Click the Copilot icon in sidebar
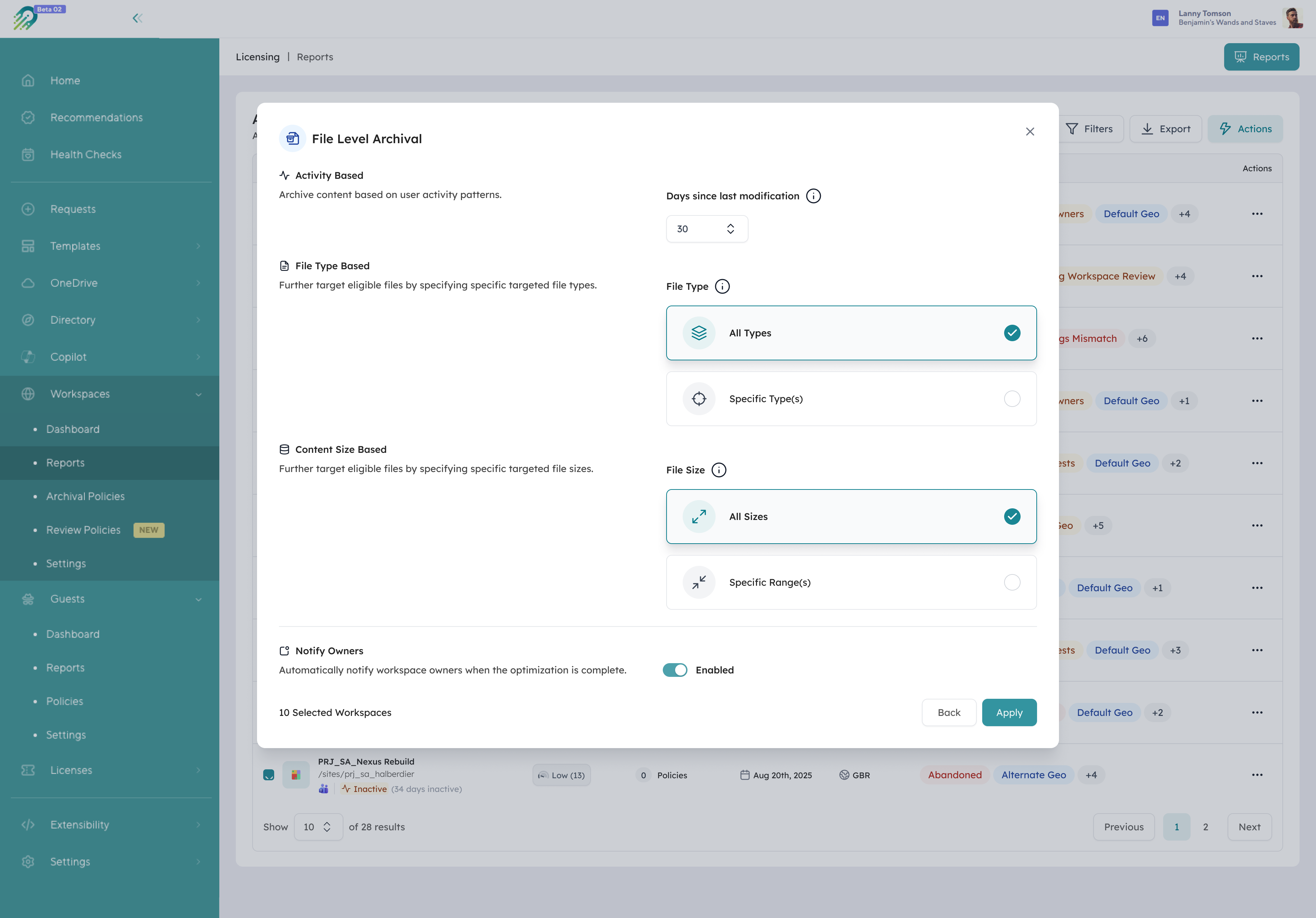The height and width of the screenshot is (918, 1316). pyautogui.click(x=28, y=357)
